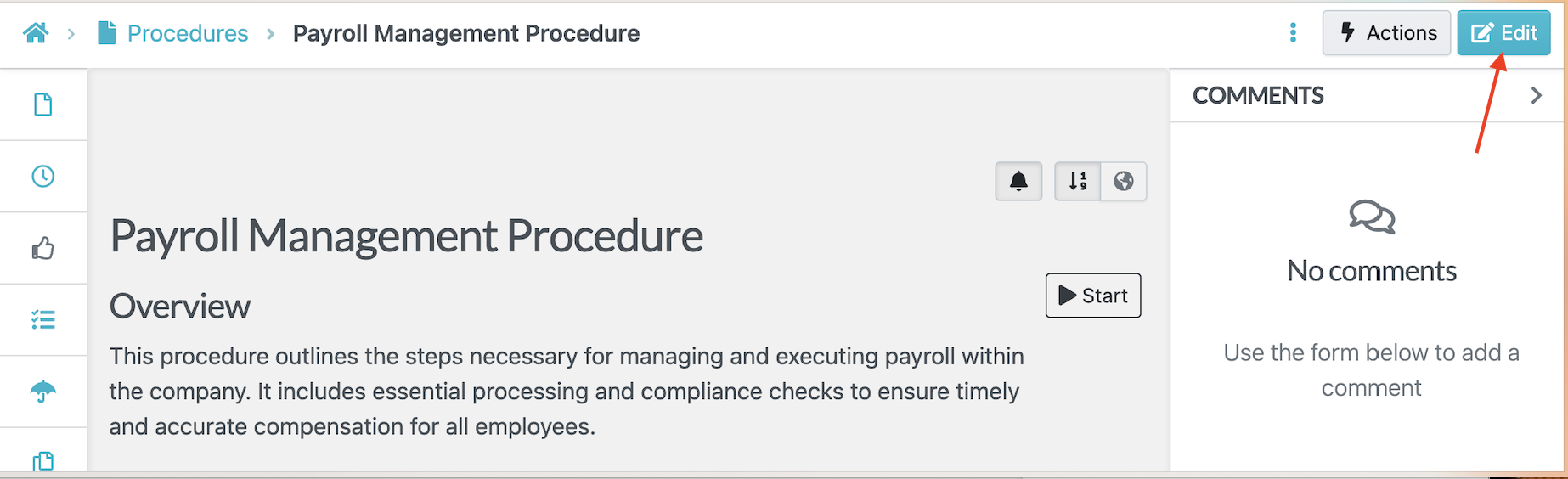Open the history clock icon in sidebar
This screenshot has width=1568, height=479.
tap(43, 176)
